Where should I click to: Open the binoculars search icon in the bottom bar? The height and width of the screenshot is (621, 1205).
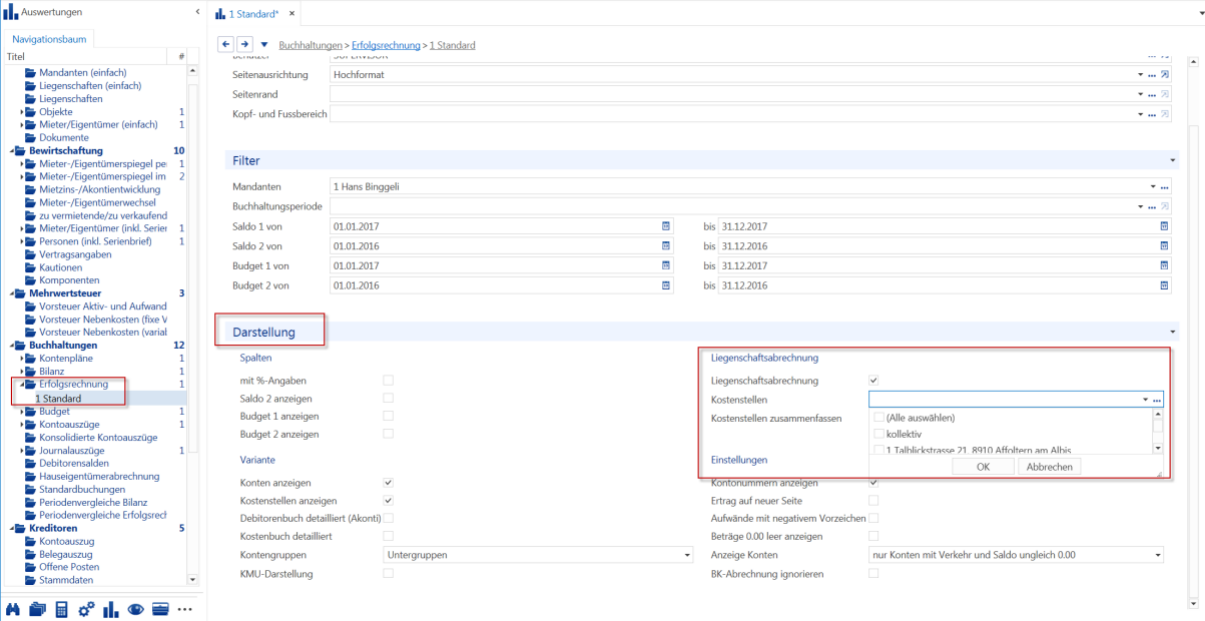13,609
